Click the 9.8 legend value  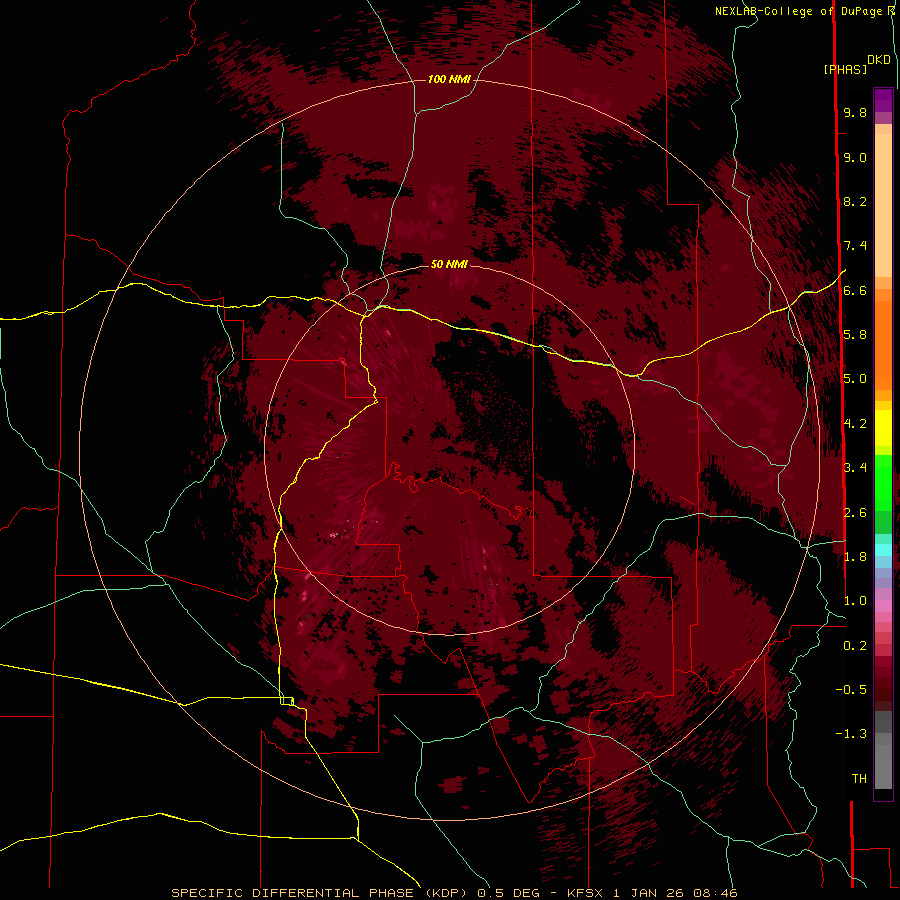855,112
